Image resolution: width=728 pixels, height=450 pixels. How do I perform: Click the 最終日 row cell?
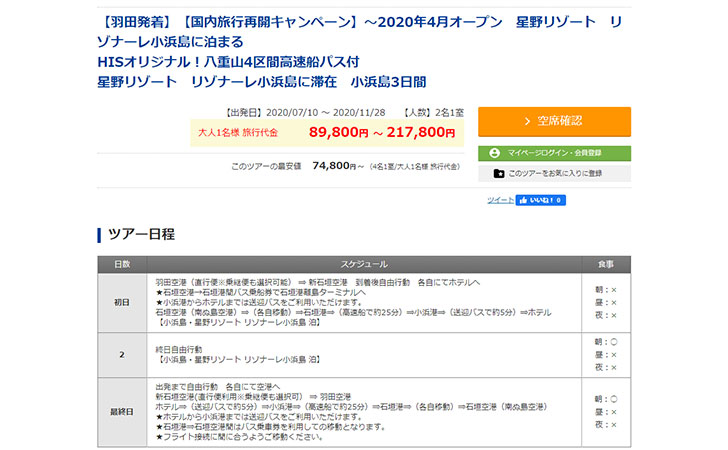coord(122,412)
